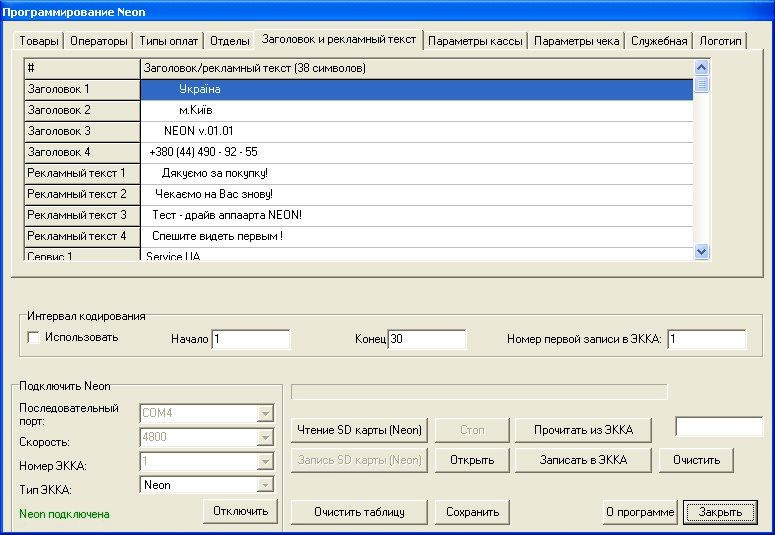Click the Стоп button

[x=472, y=430]
